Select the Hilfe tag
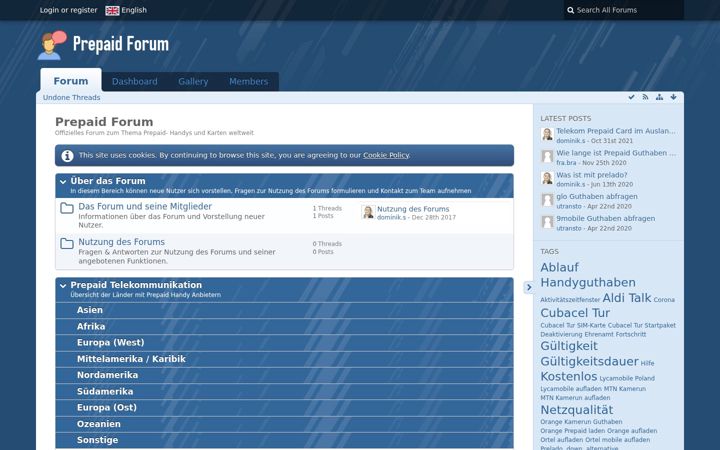Screen dimensions: 720x450 coord(647,363)
